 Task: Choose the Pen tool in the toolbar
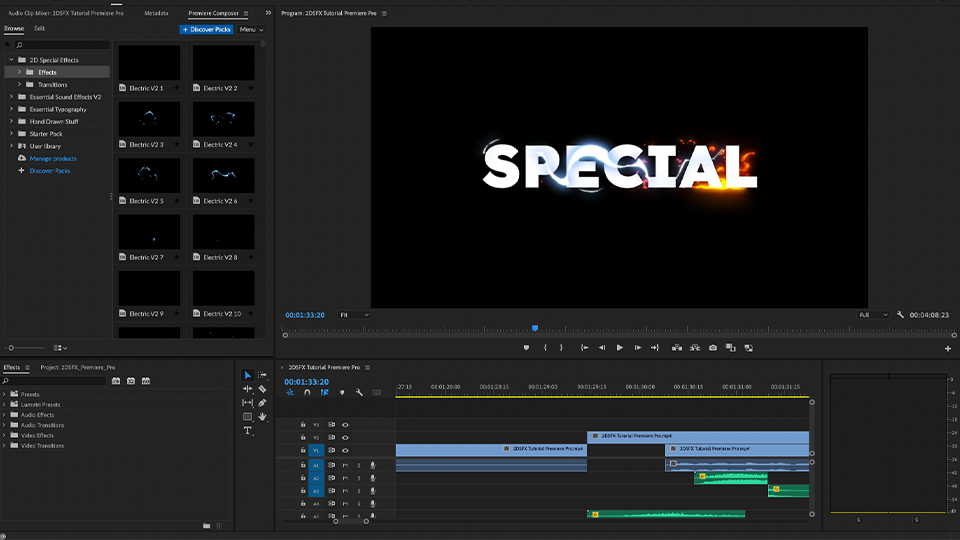click(262, 403)
